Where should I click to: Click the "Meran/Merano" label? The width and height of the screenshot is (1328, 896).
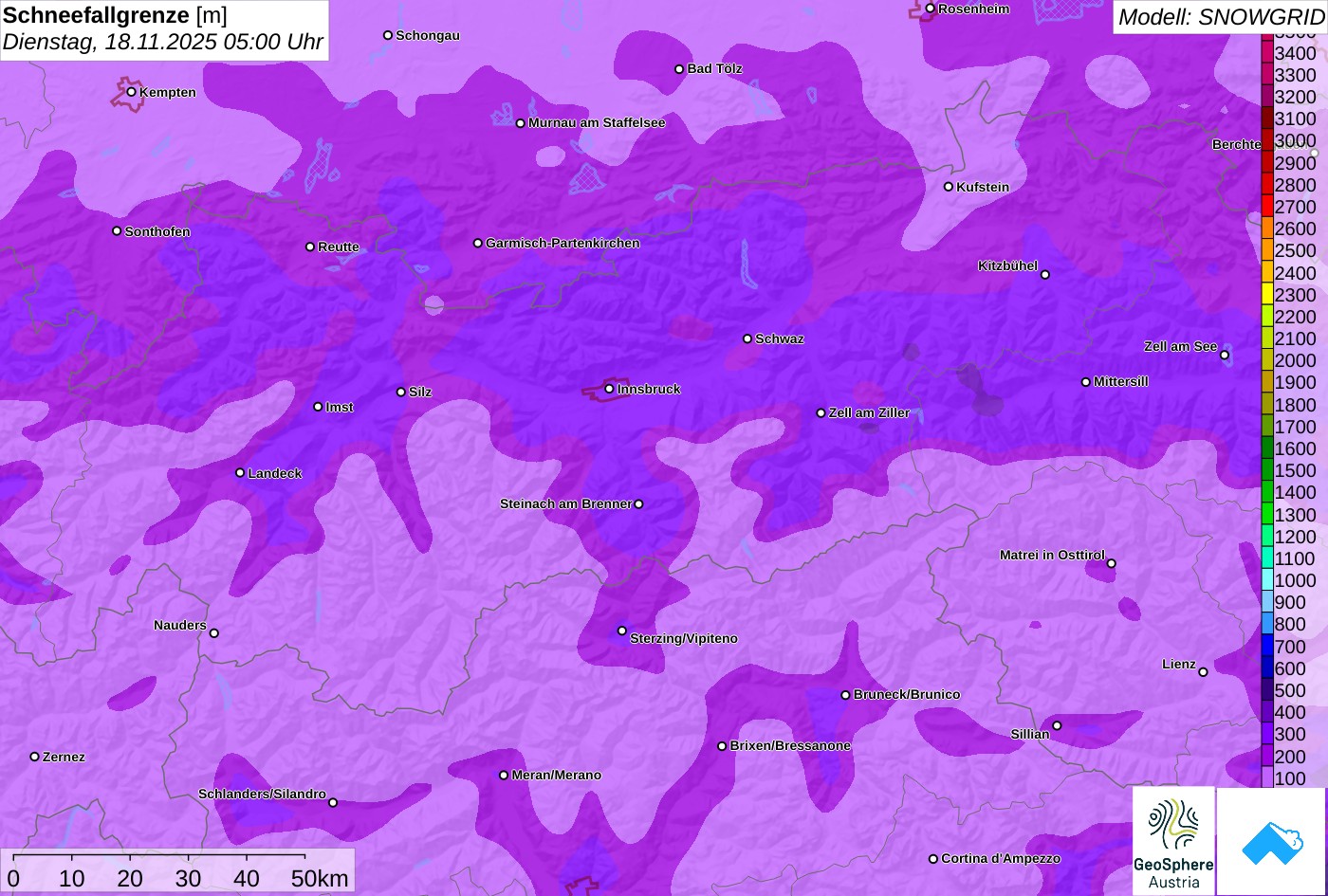pos(557,775)
